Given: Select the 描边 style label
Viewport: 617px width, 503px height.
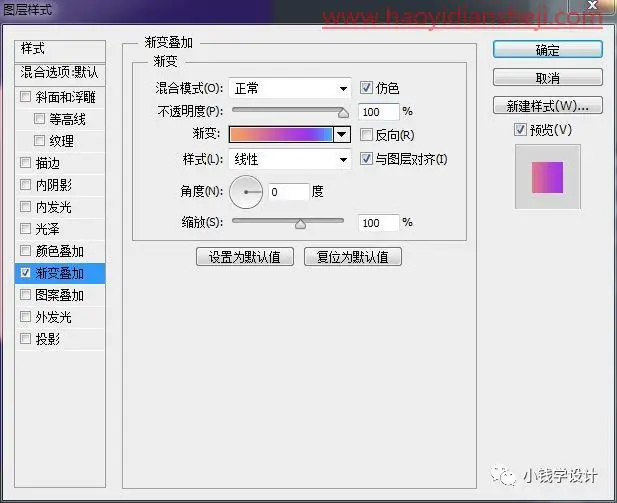Looking at the screenshot, I should pyautogui.click(x=48, y=163).
